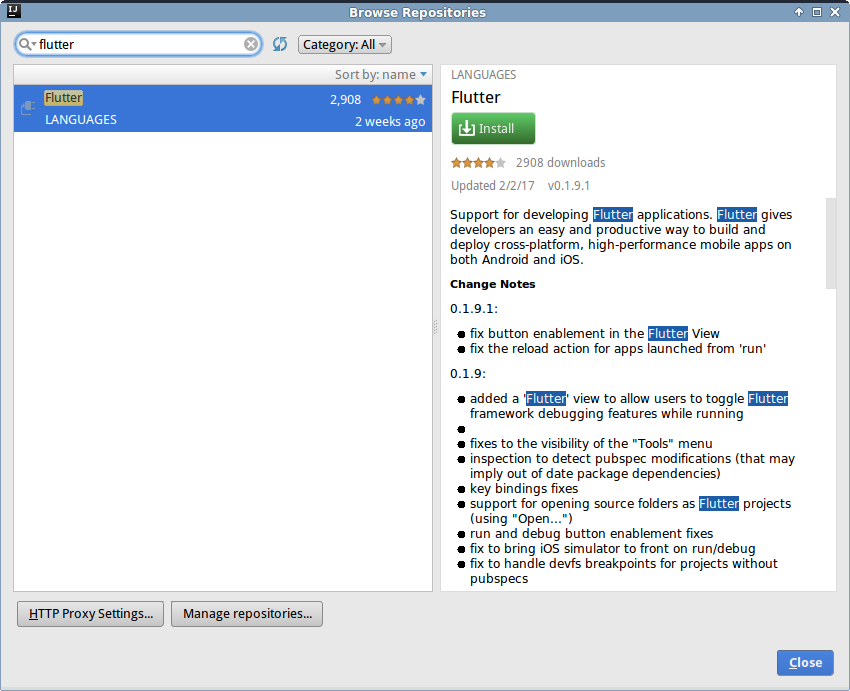Screen dimensions: 850x691
Task: Click 'fixes to the visibility of the Tools menu' note
Action: coord(591,443)
